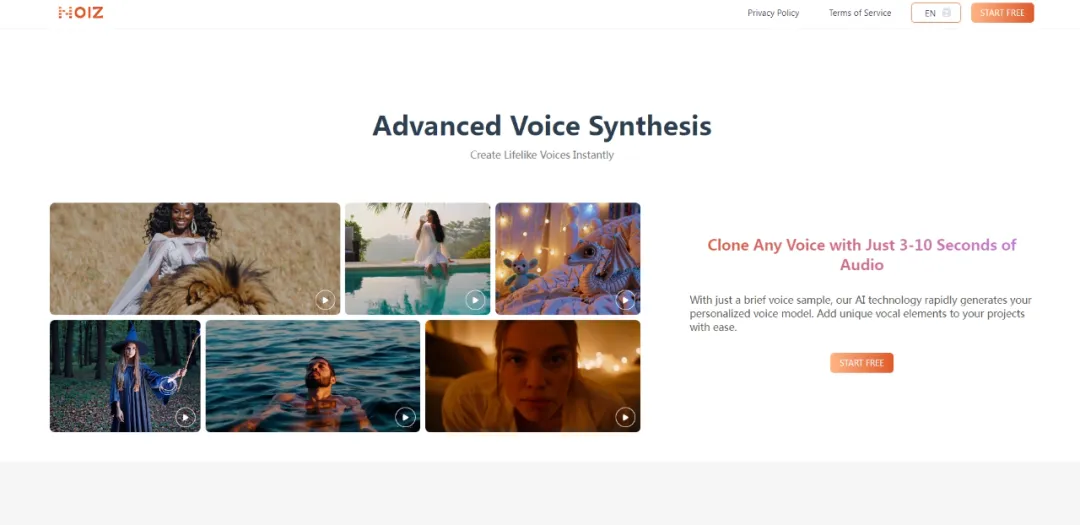Select the lion and woman thumbnail
This screenshot has height=525, width=1080.
coord(195,258)
